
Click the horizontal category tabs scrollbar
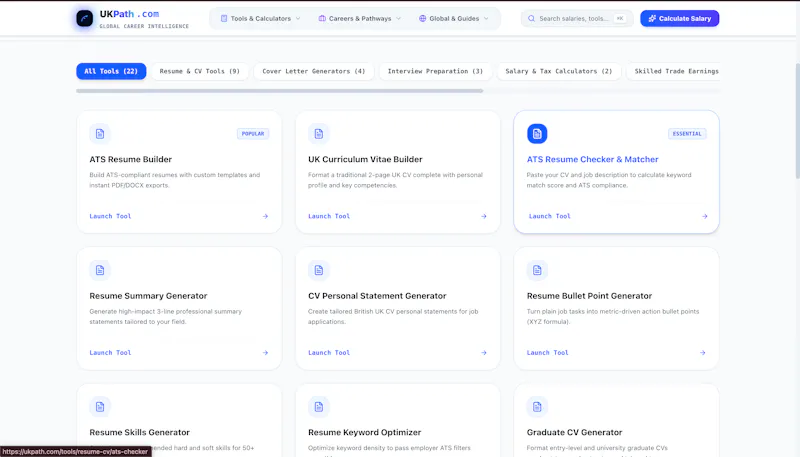coord(280,91)
